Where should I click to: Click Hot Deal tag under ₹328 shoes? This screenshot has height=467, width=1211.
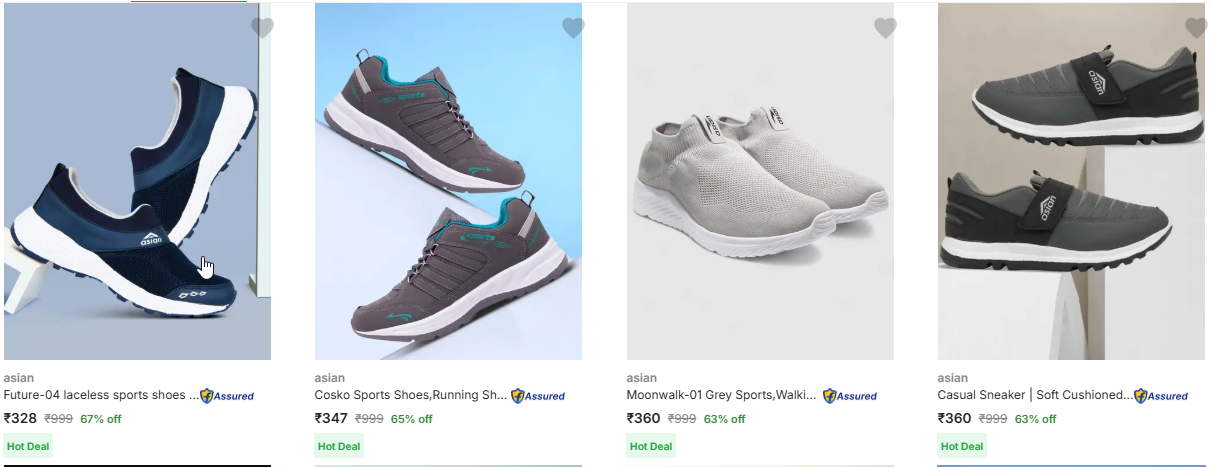point(28,446)
